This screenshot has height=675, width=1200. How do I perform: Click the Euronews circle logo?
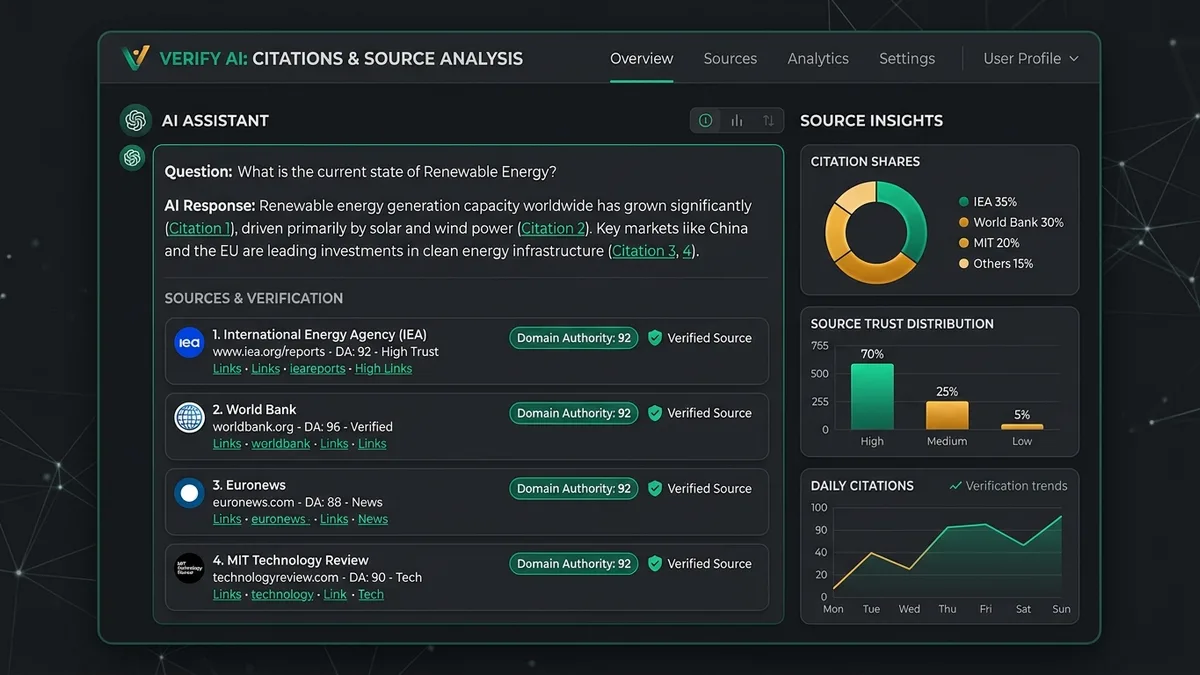click(189, 493)
